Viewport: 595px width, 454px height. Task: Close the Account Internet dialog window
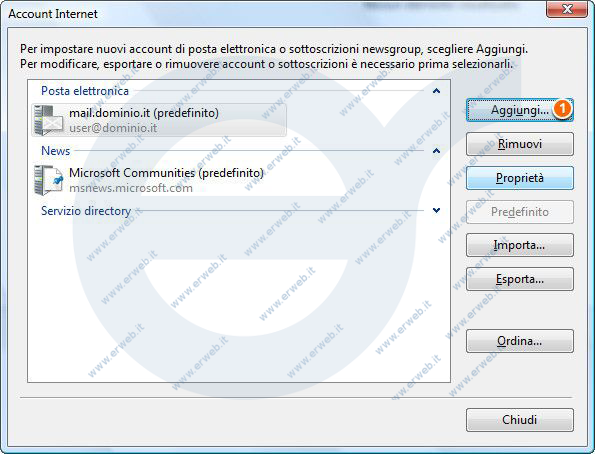tap(567, 9)
